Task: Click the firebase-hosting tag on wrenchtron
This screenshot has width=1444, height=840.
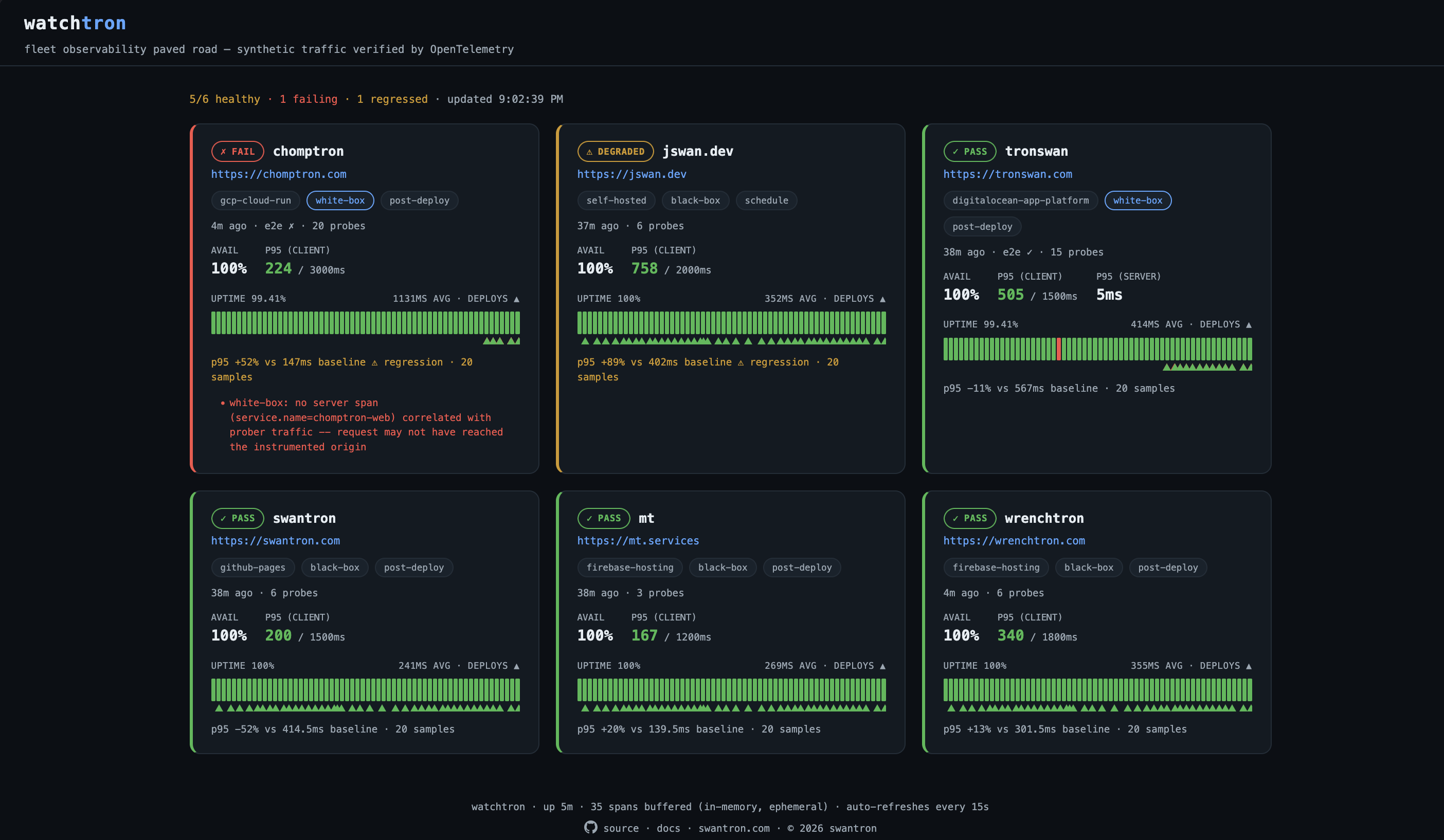Action: click(996, 567)
